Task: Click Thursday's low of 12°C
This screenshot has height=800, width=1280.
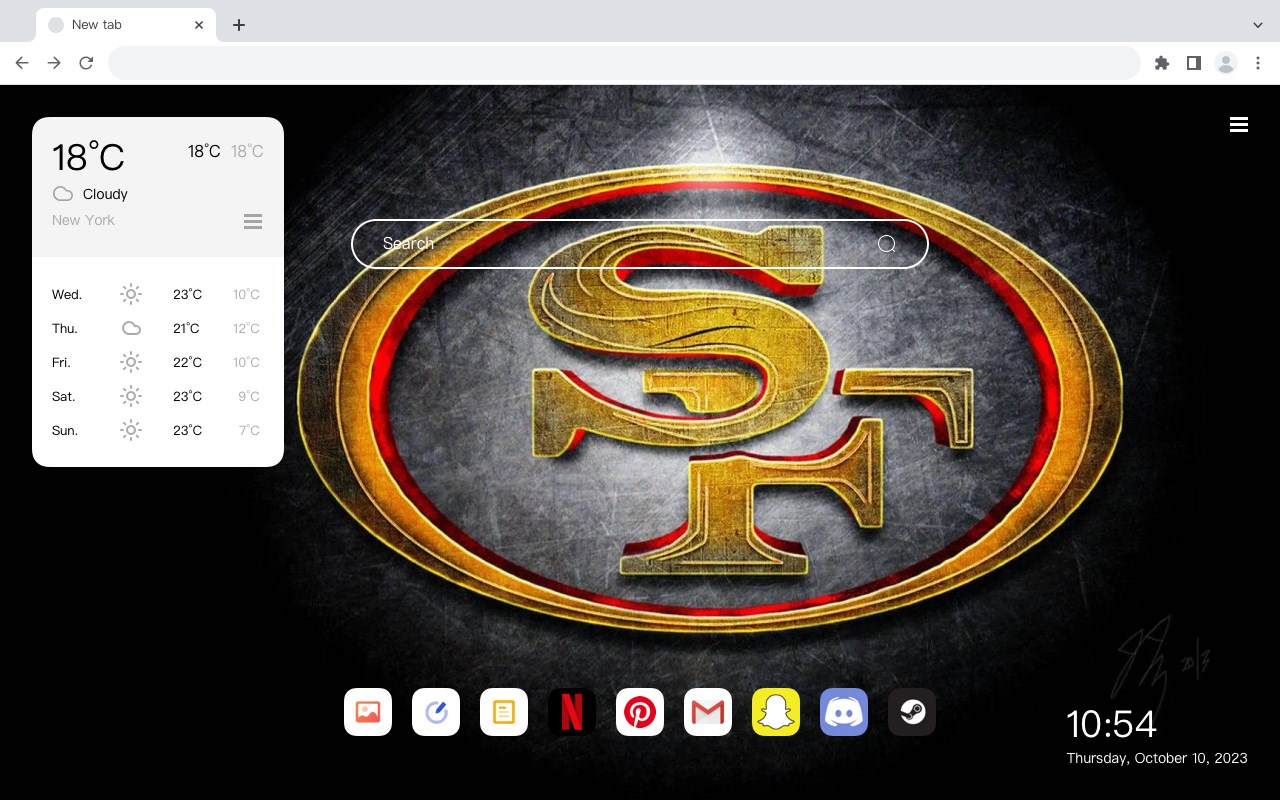Action: tap(246, 328)
